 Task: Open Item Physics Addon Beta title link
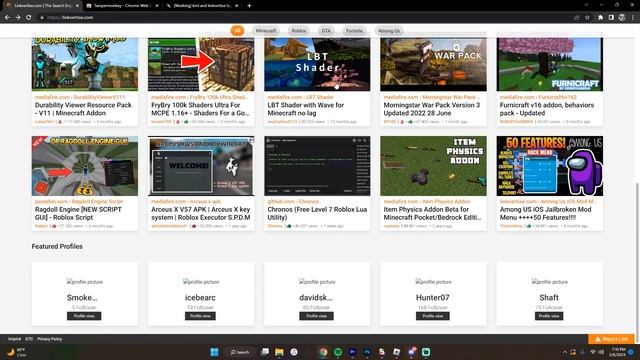pyautogui.click(x=432, y=213)
